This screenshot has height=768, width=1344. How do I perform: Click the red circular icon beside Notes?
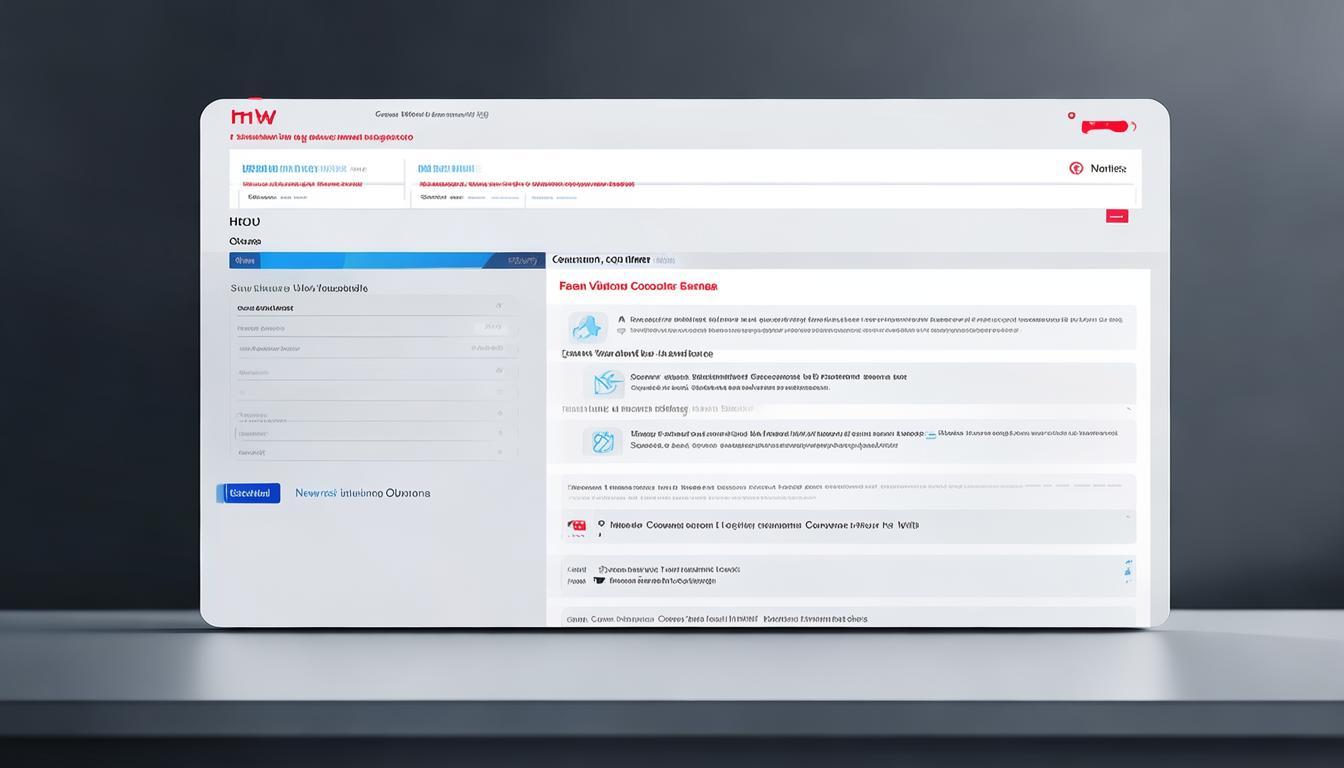point(1076,169)
